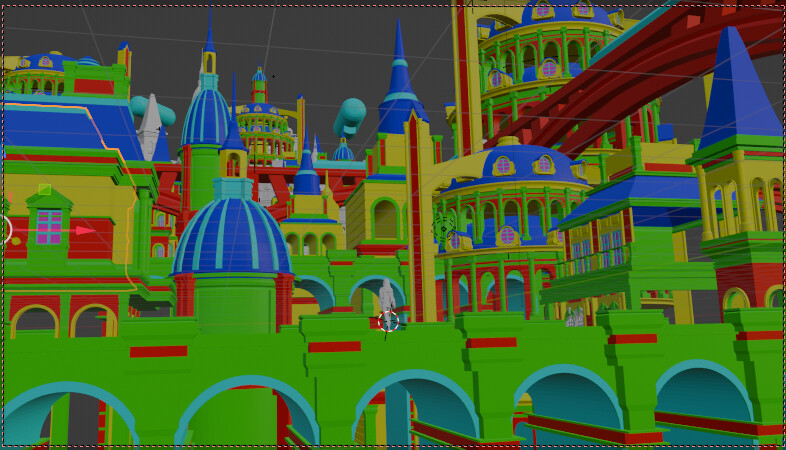The width and height of the screenshot is (786, 450).
Task: Select the dark green wireframe object
Action: (444, 229)
